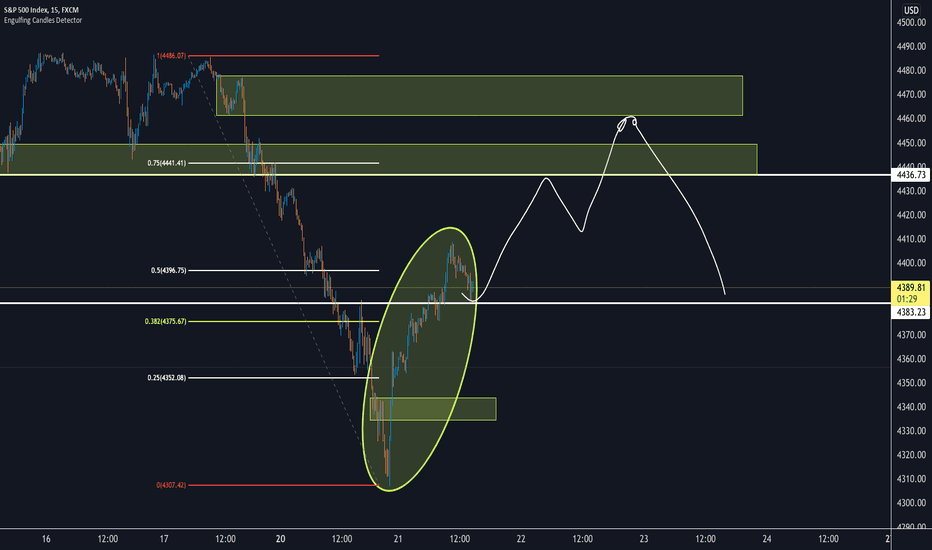Select the Fibonacci 1(4486.07) level label

click(x=171, y=56)
